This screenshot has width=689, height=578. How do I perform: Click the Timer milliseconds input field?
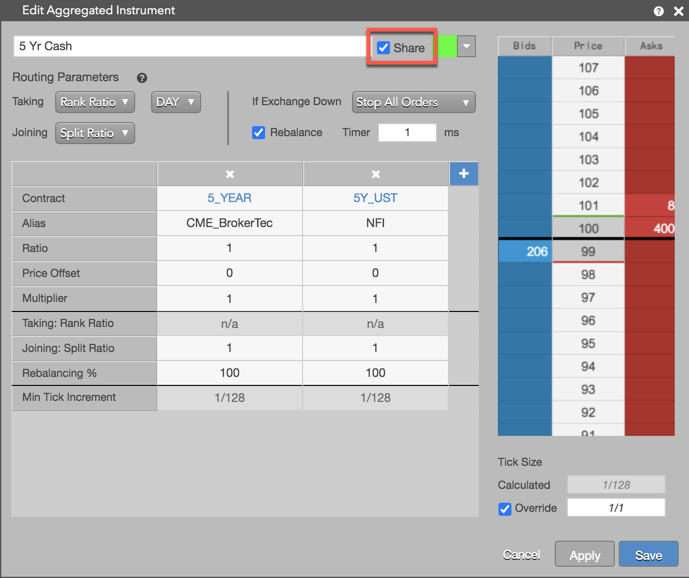tap(407, 132)
